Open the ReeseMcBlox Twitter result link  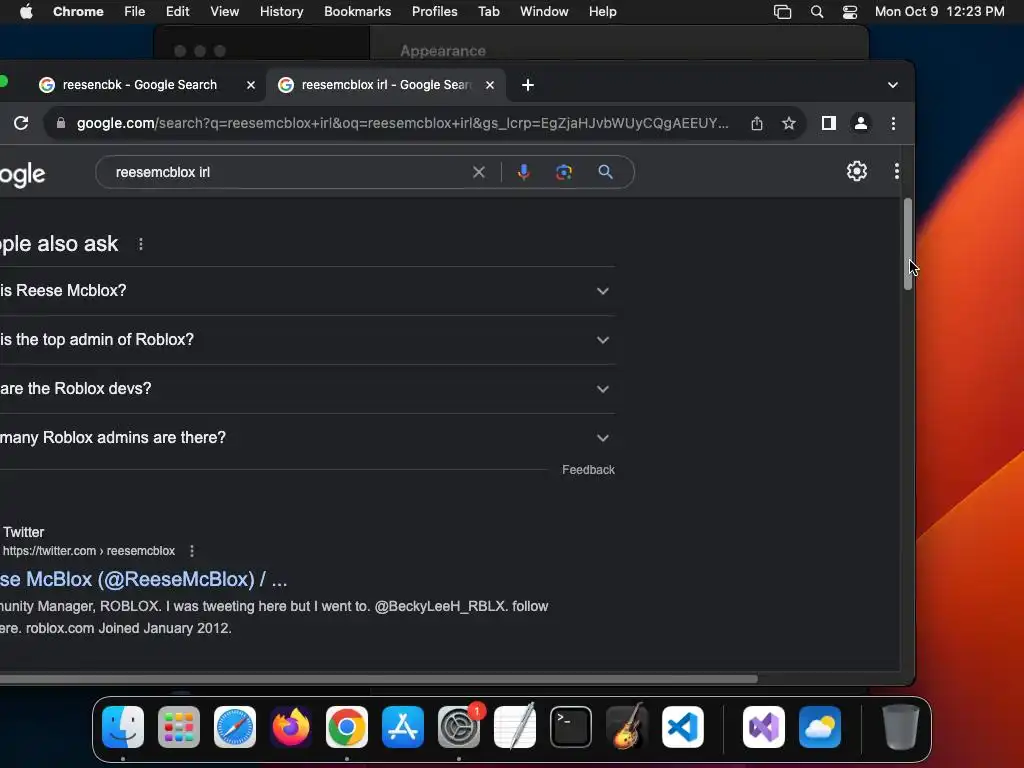point(144,579)
